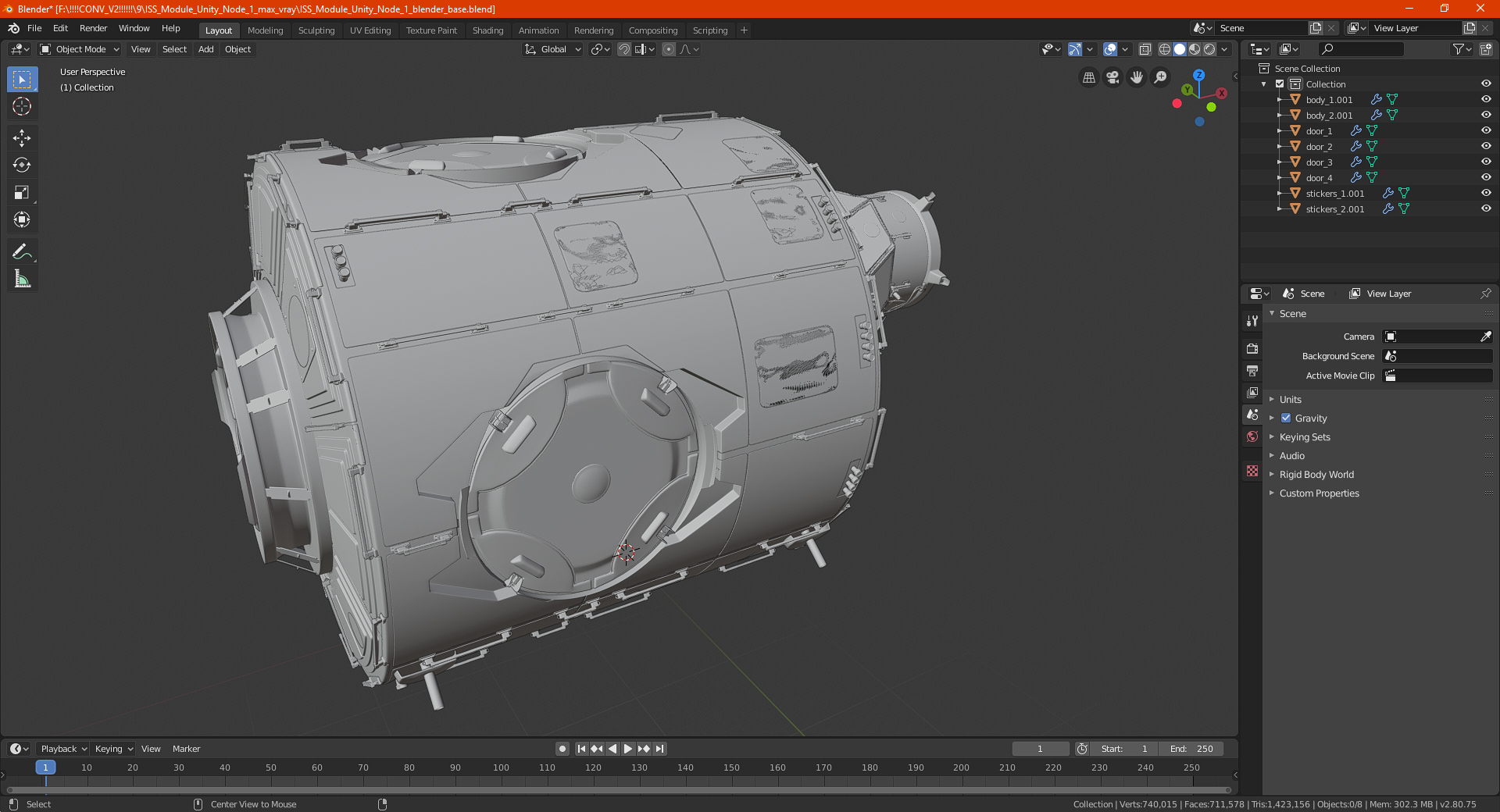Expand the Units panel
Screen dimensions: 1500x812
click(1290, 400)
